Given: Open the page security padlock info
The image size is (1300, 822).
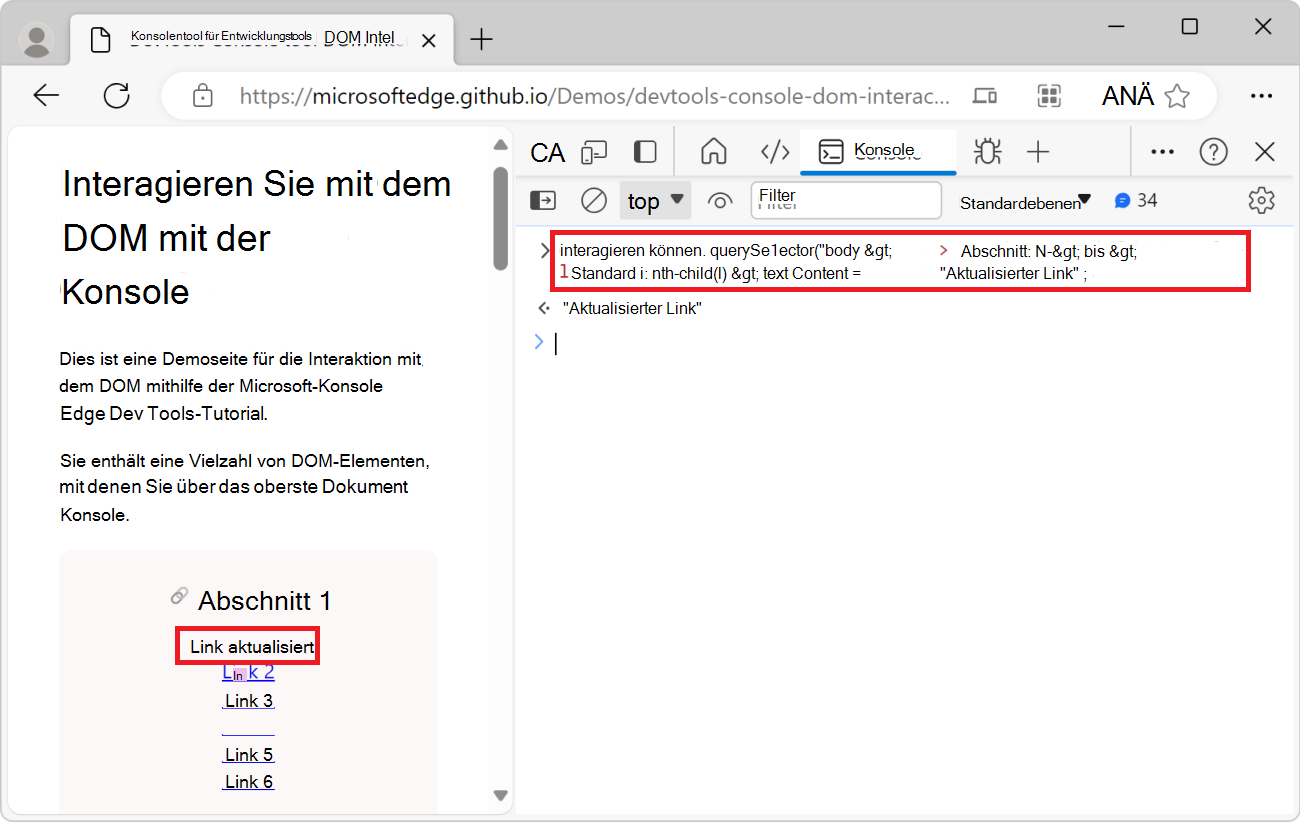Looking at the screenshot, I should tap(202, 95).
